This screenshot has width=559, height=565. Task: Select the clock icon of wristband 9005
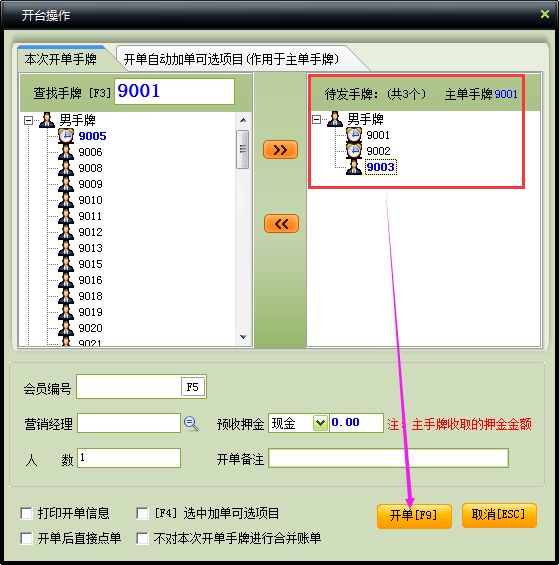(x=66, y=136)
